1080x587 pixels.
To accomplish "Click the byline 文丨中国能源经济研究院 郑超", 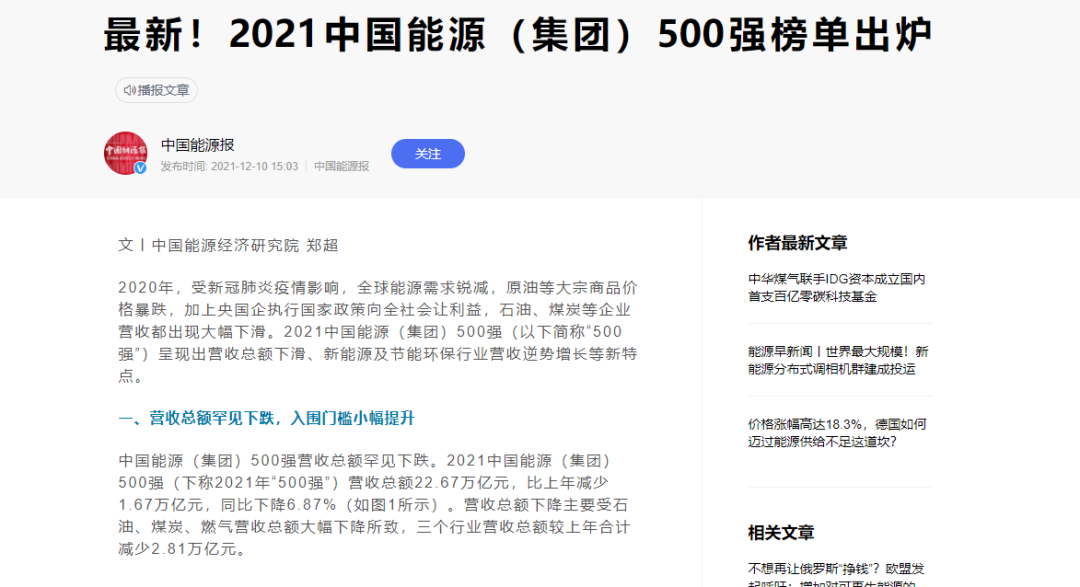I will [x=228, y=245].
